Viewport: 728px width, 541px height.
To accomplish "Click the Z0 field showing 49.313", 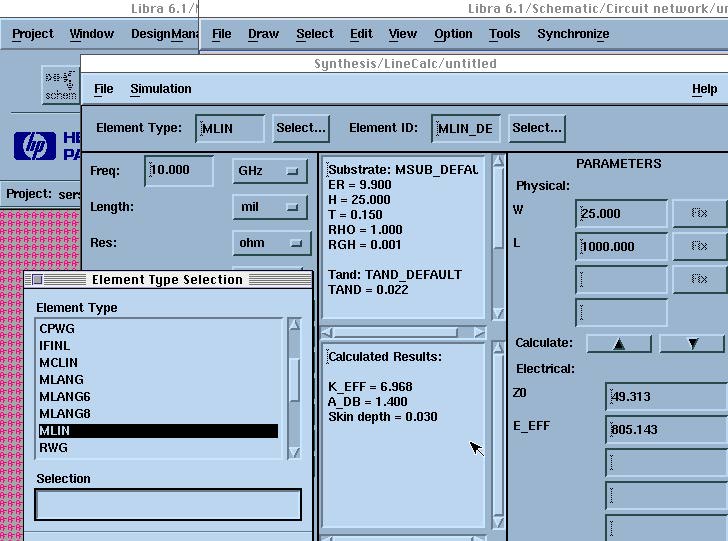I will [x=666, y=397].
